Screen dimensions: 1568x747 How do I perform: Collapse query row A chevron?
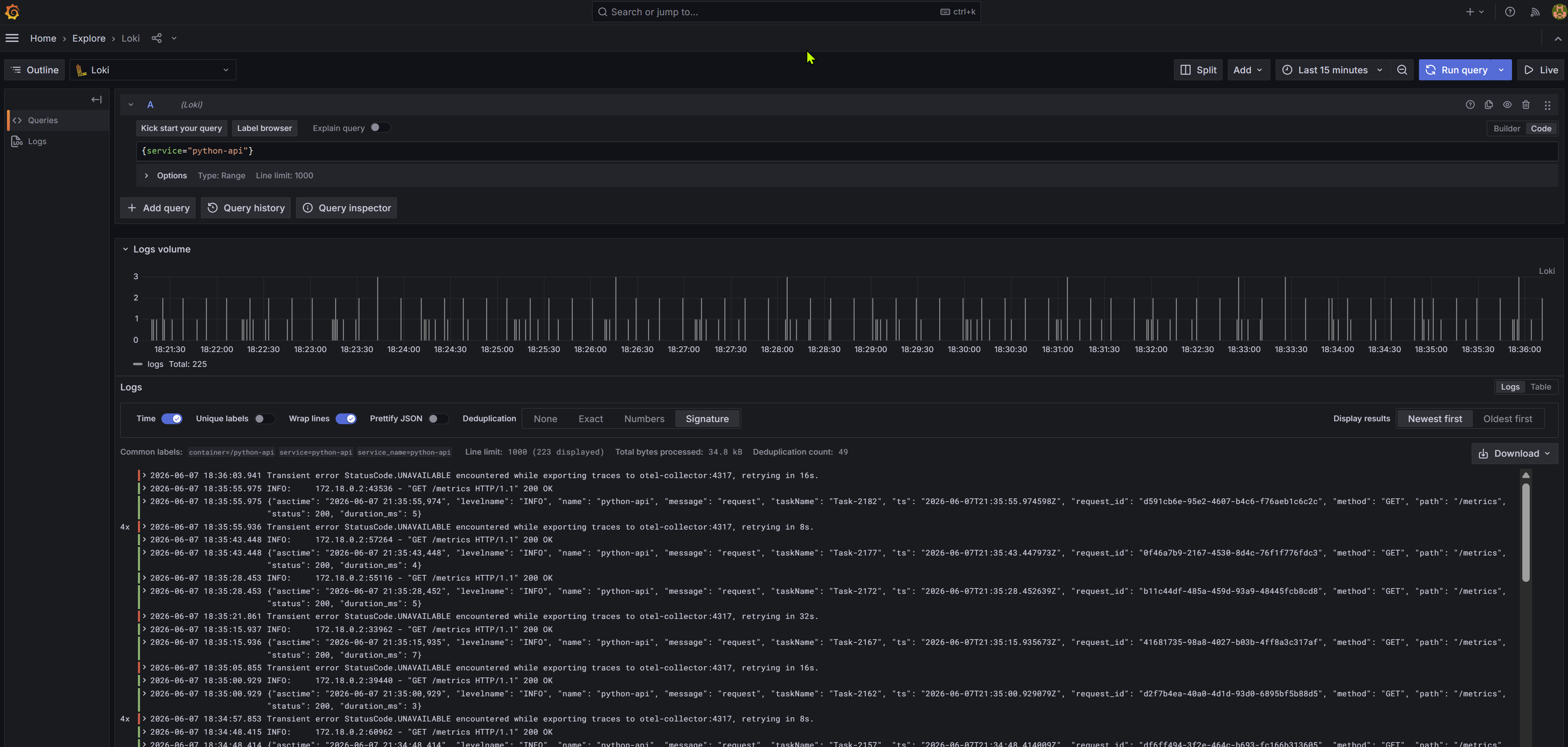click(130, 105)
